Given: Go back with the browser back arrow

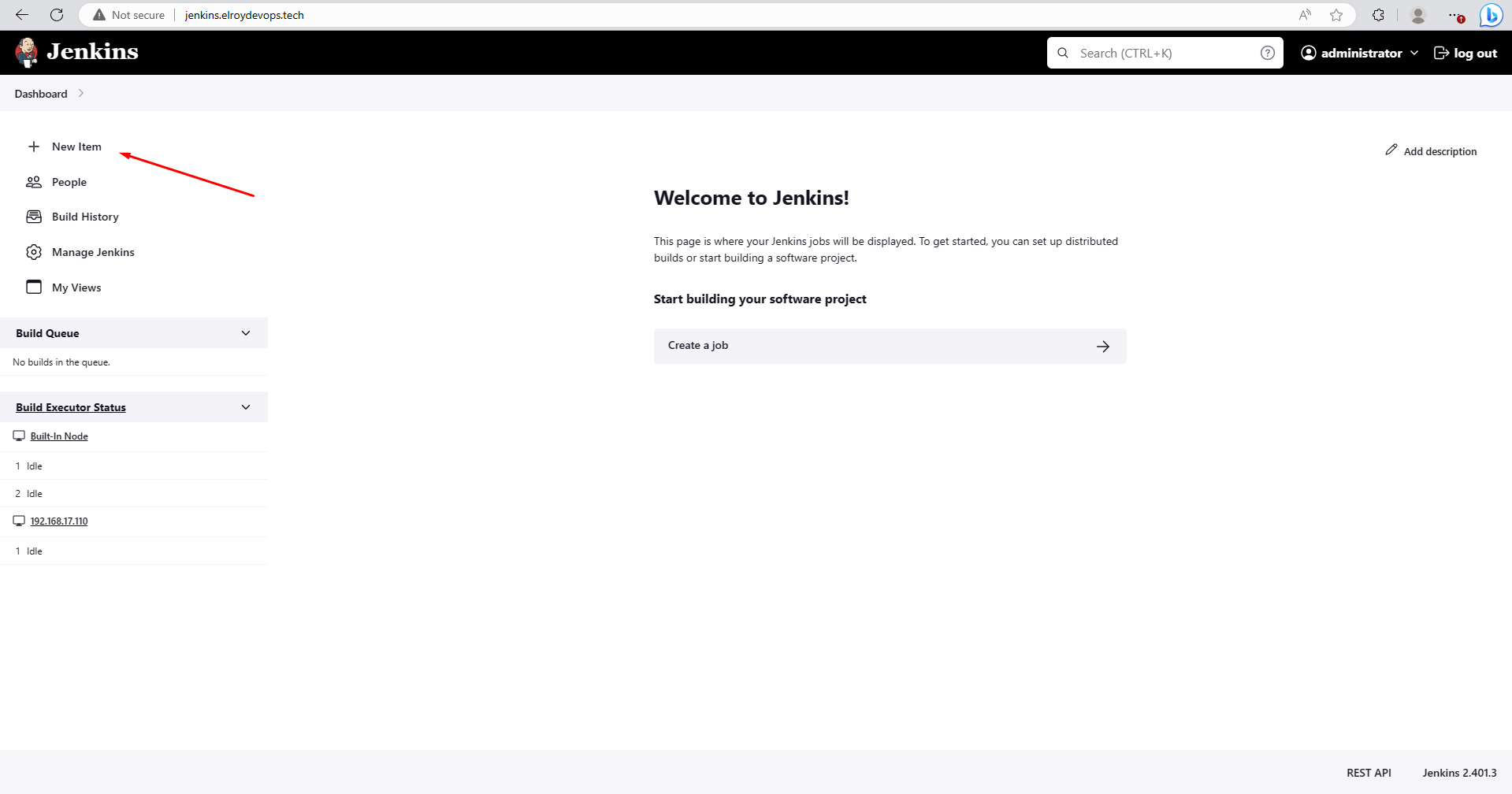Looking at the screenshot, I should point(22,15).
